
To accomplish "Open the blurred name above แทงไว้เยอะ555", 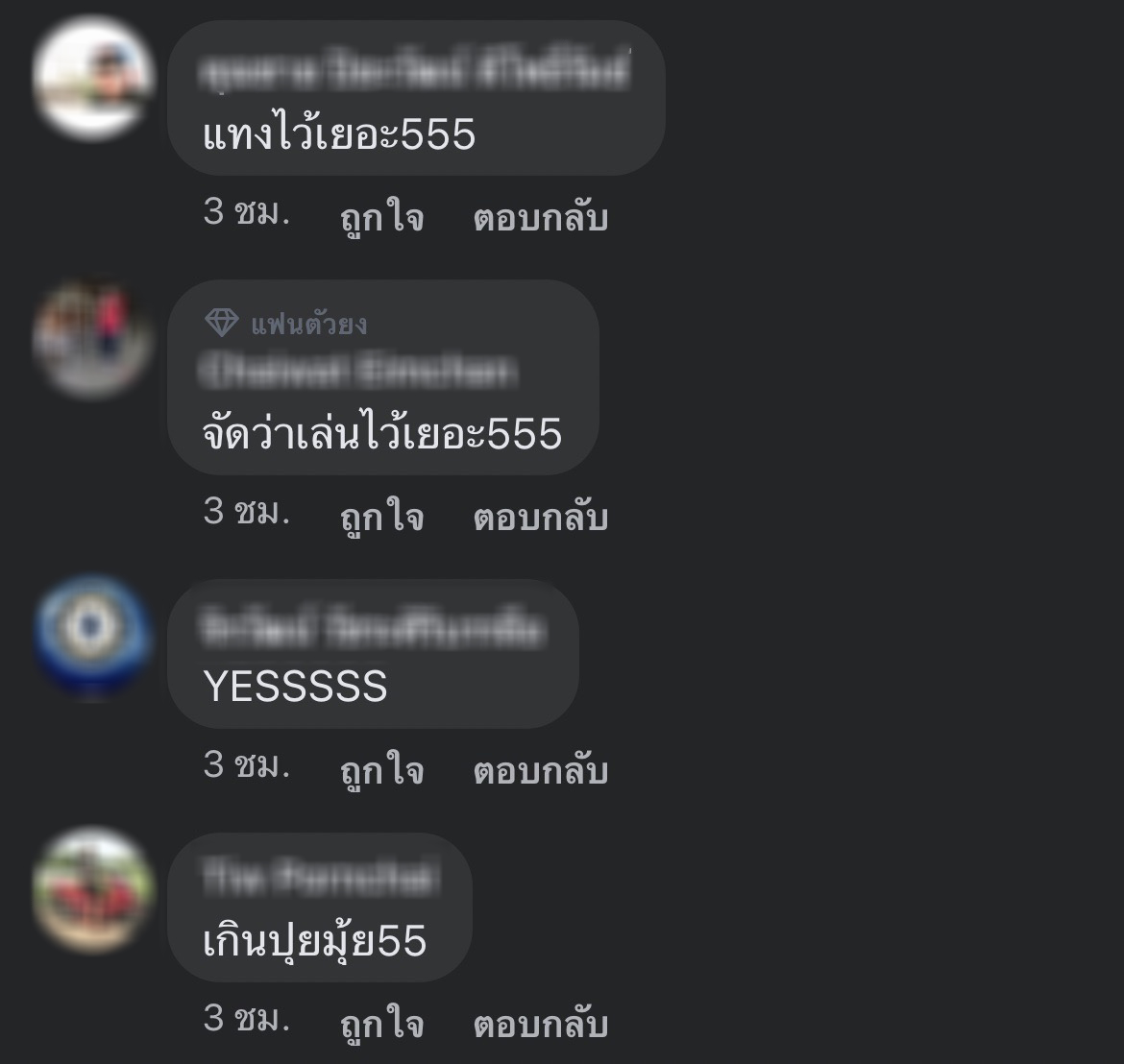I will pyautogui.click(x=415, y=72).
